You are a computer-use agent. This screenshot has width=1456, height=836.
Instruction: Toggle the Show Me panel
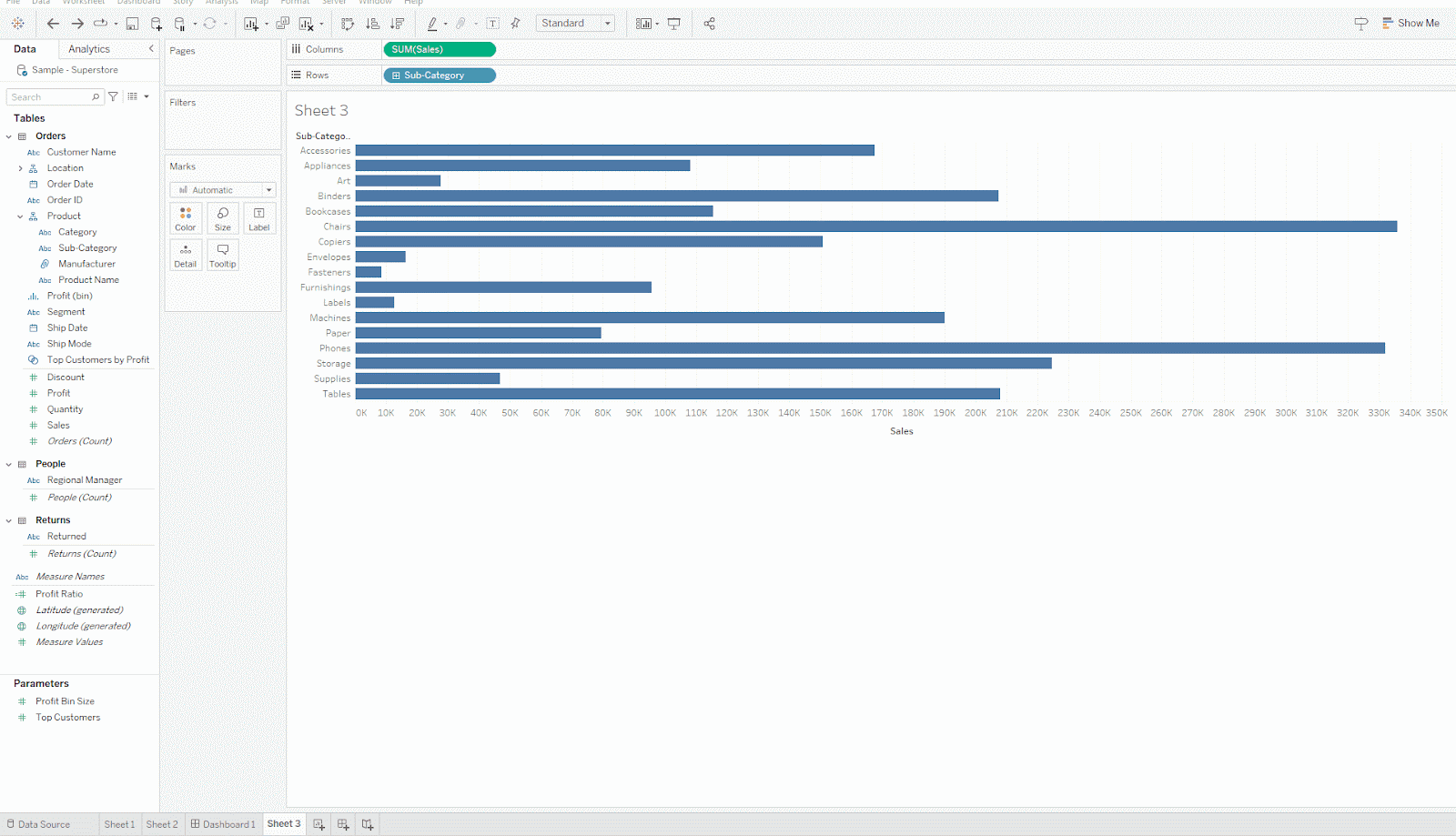click(1410, 24)
